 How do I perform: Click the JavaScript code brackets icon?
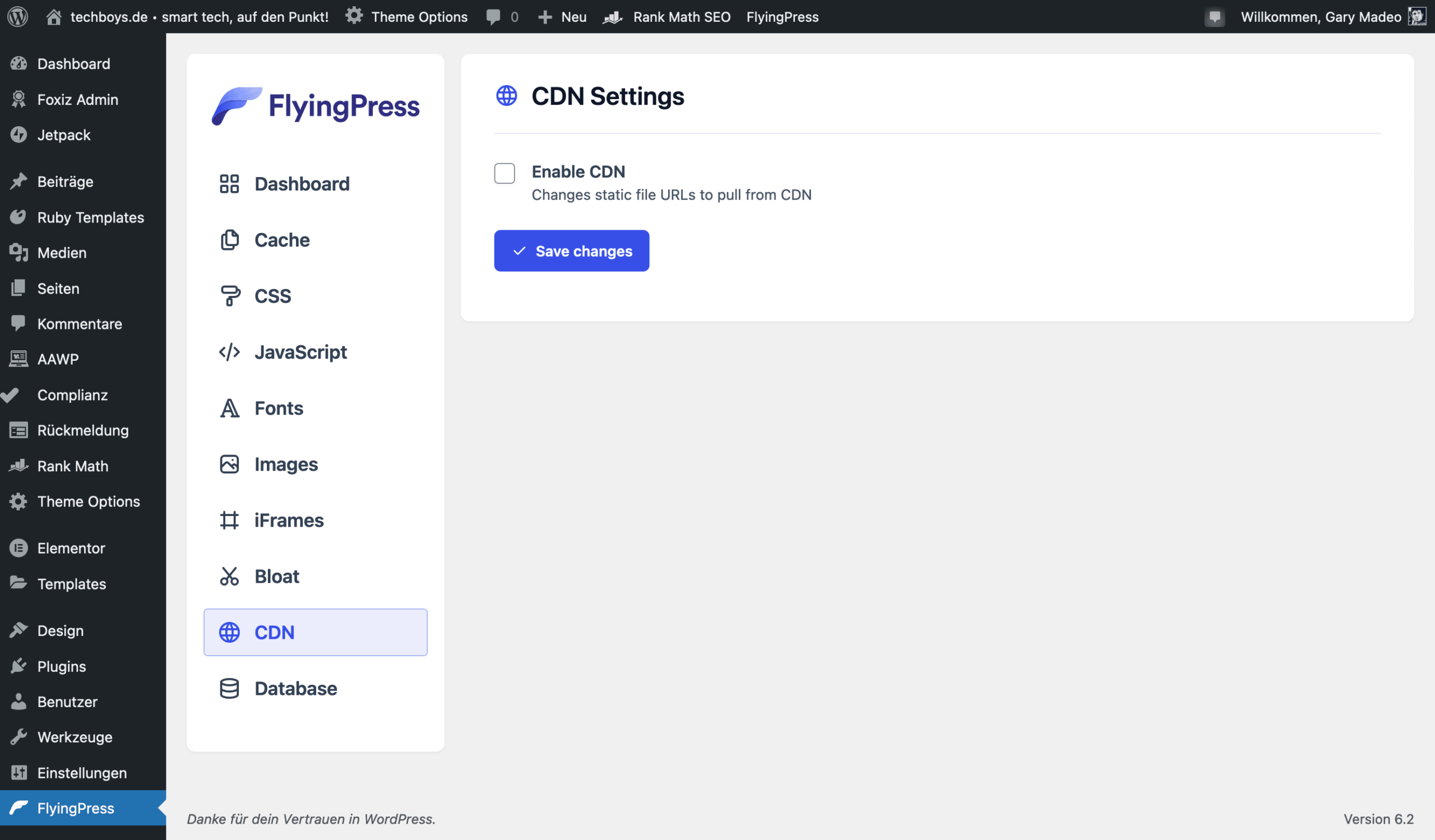[x=229, y=352]
